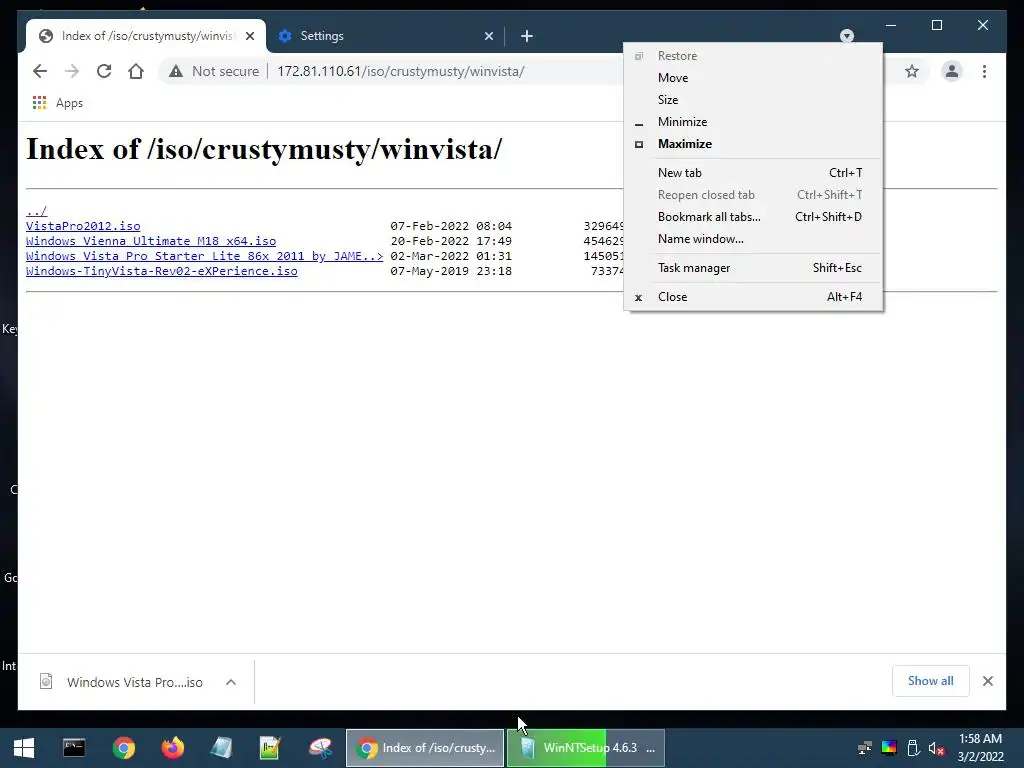The width and height of the screenshot is (1024, 768).
Task: Choose Close Alt+F4 menu entry
Action: (x=753, y=296)
